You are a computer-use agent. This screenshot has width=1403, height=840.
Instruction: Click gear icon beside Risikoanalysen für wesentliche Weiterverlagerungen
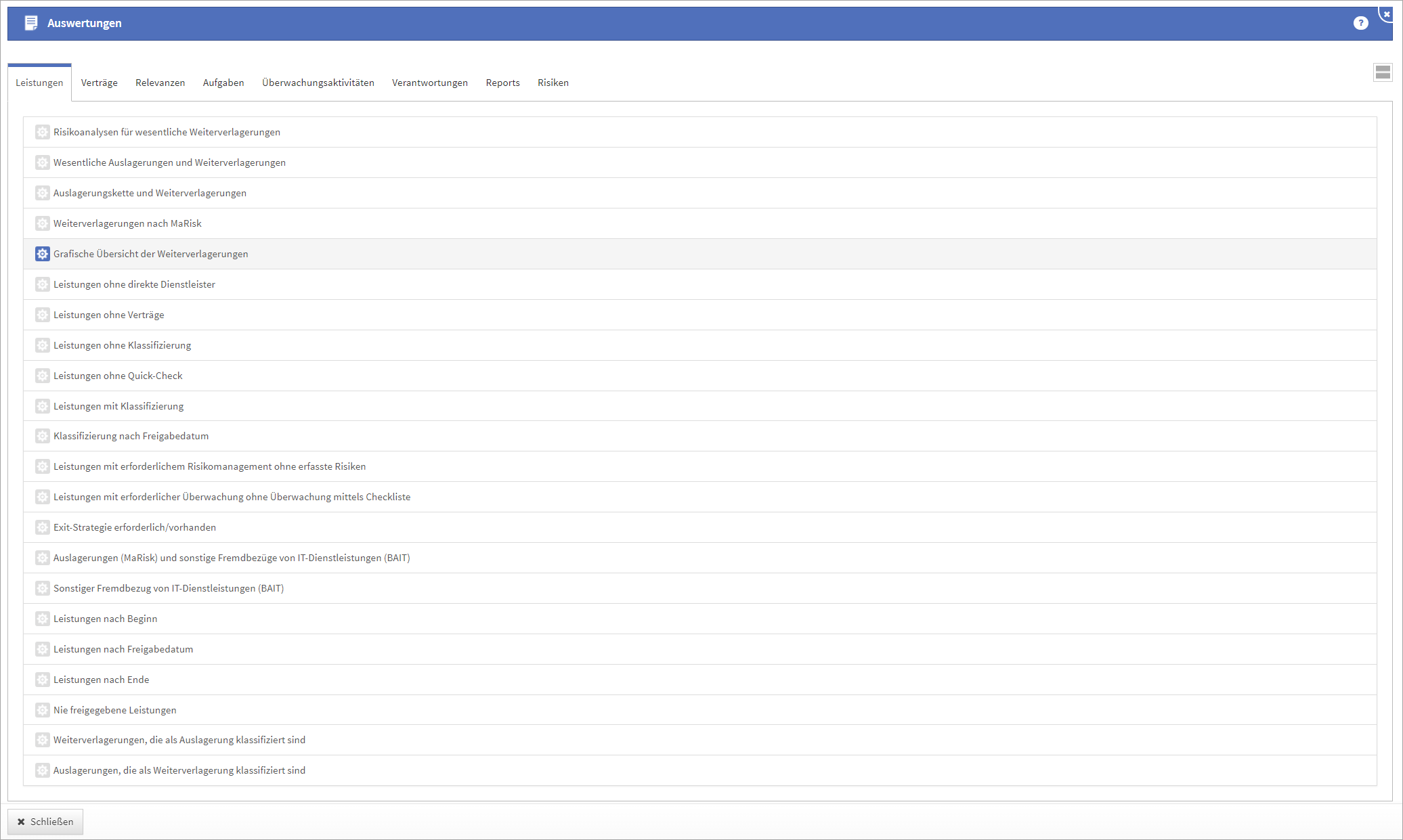click(x=42, y=132)
